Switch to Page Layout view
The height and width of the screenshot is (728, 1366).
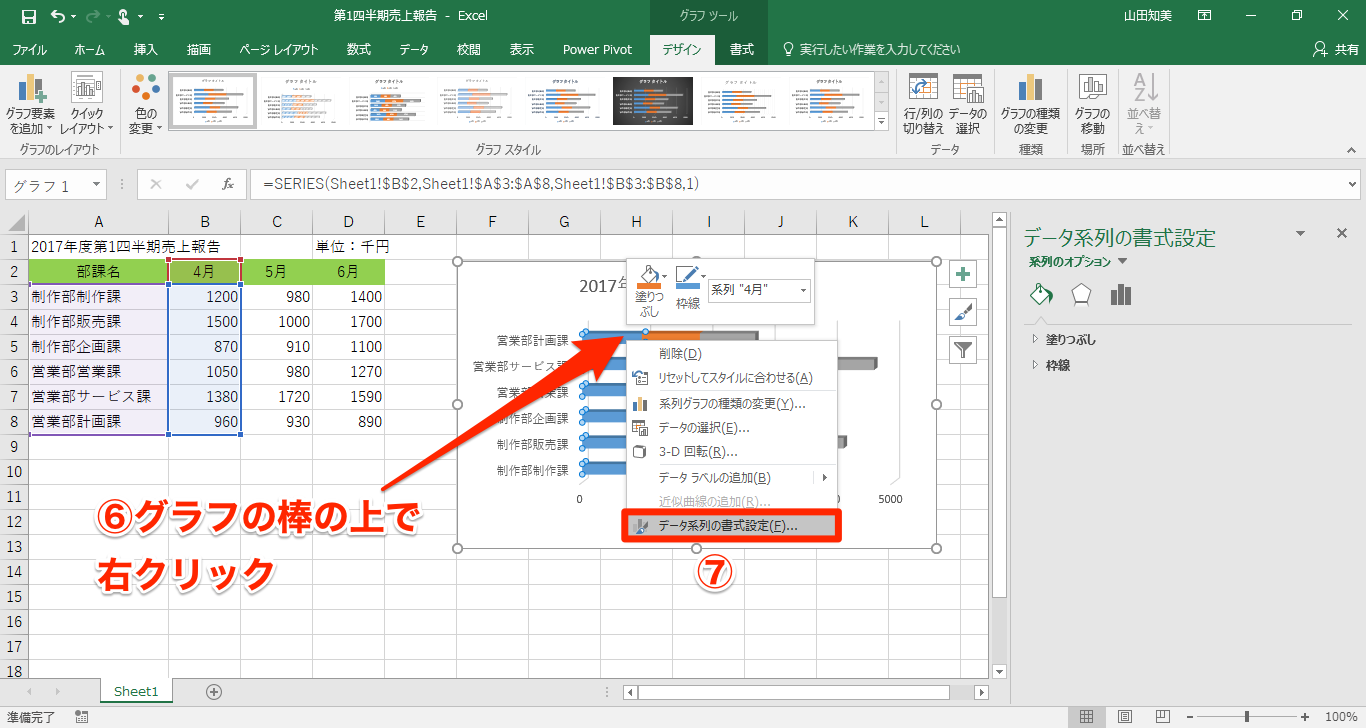tap(1127, 717)
